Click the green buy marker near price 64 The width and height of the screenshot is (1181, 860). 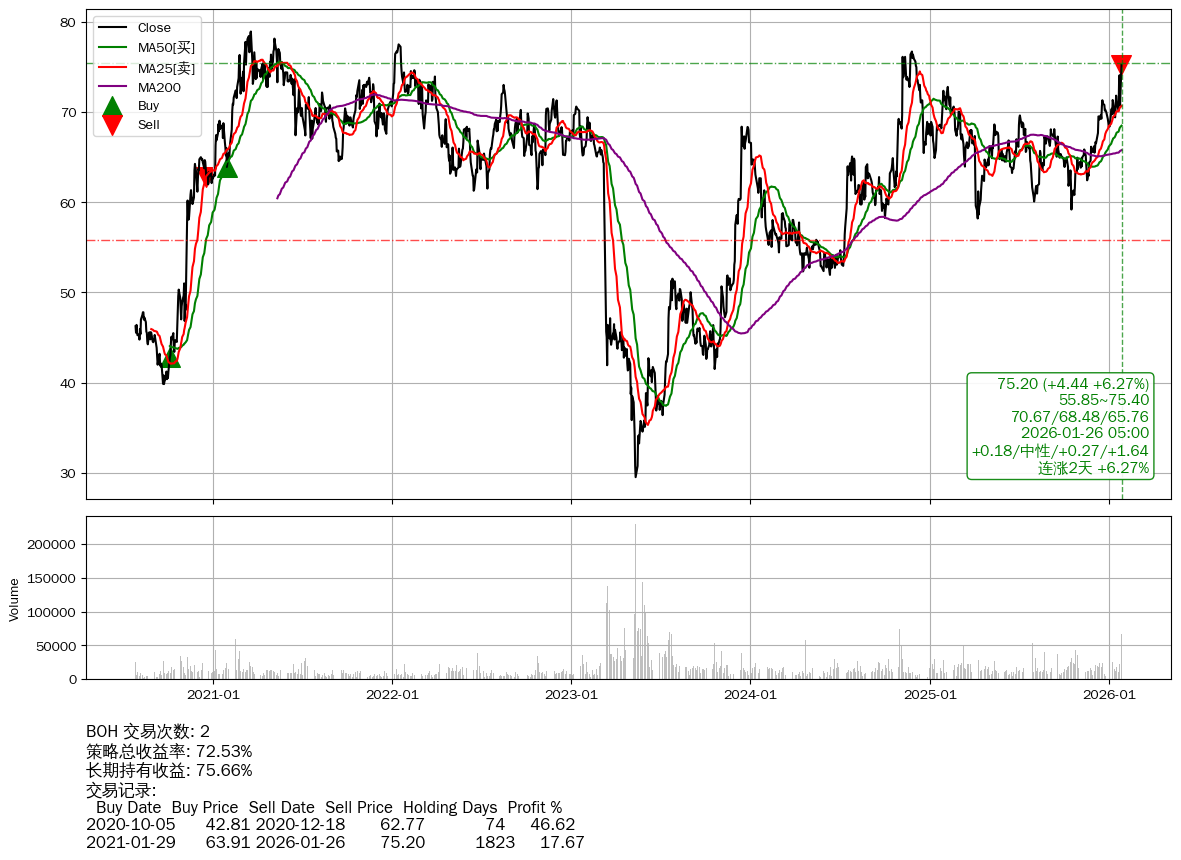pyautogui.click(x=227, y=167)
